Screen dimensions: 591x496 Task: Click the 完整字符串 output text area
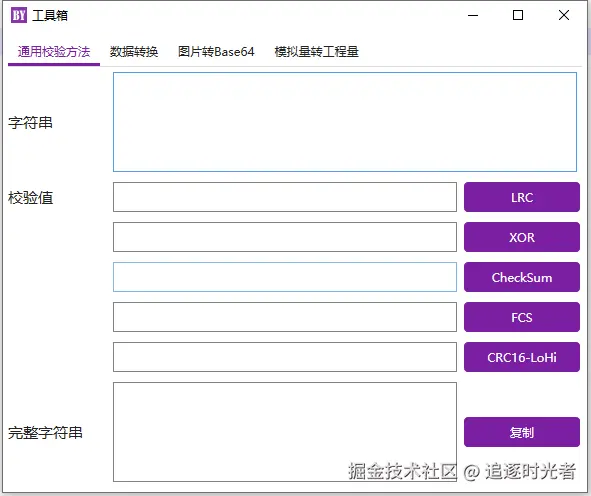click(285, 432)
